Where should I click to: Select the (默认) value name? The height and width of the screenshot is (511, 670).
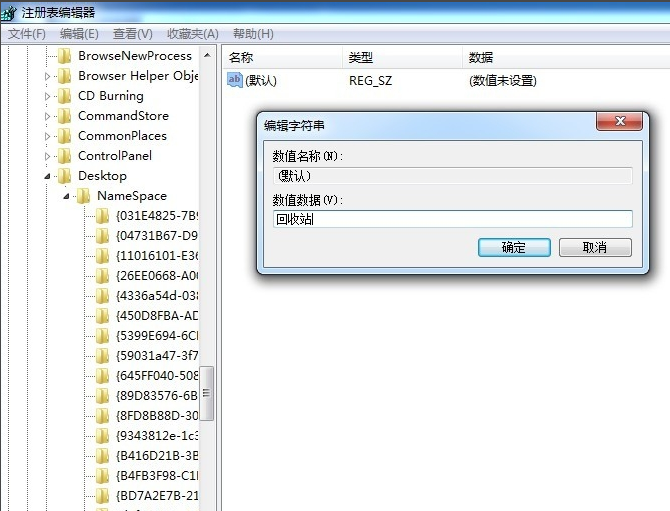[x=261, y=80]
